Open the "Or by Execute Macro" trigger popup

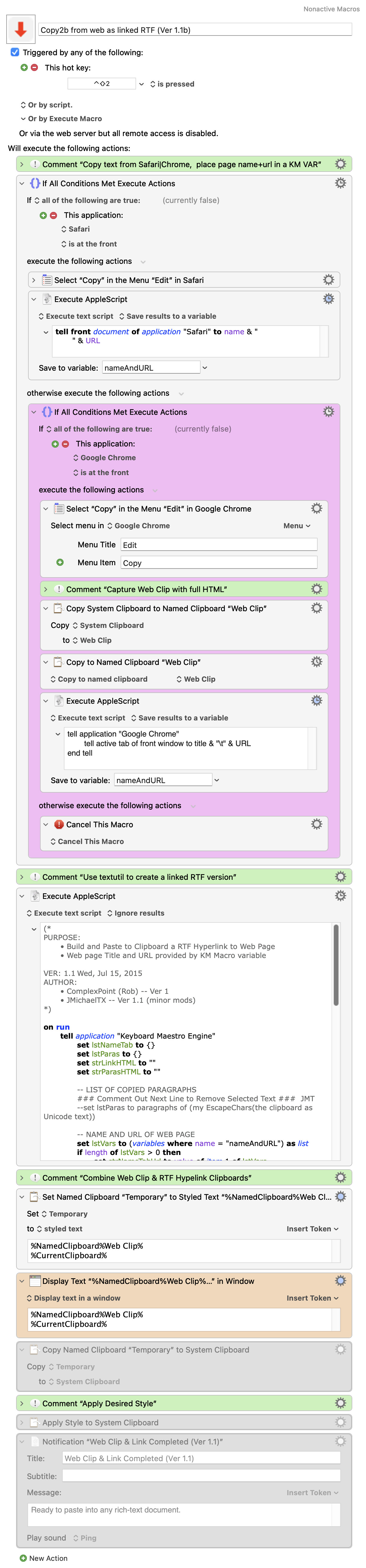[x=61, y=119]
